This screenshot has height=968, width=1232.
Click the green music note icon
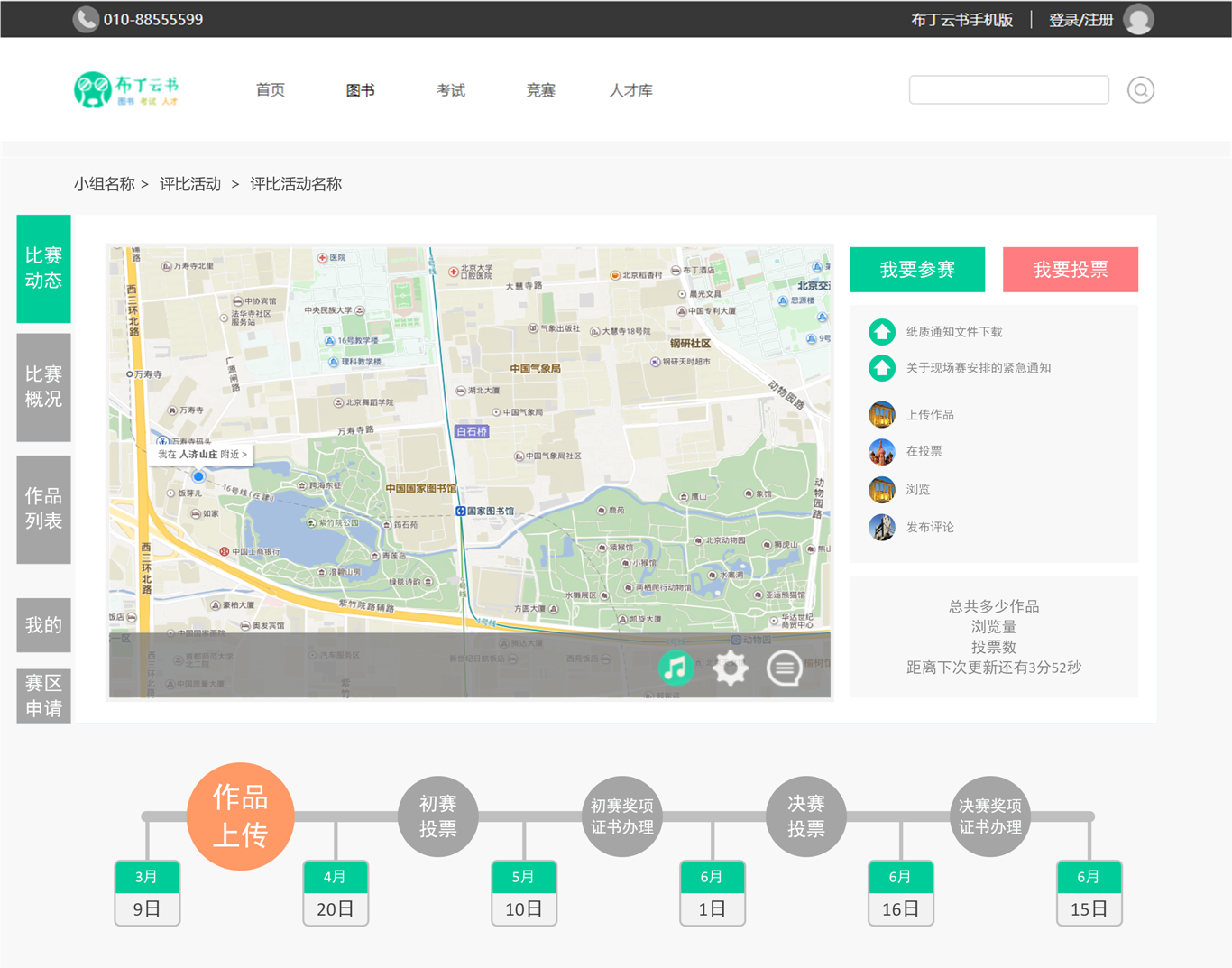coord(676,668)
